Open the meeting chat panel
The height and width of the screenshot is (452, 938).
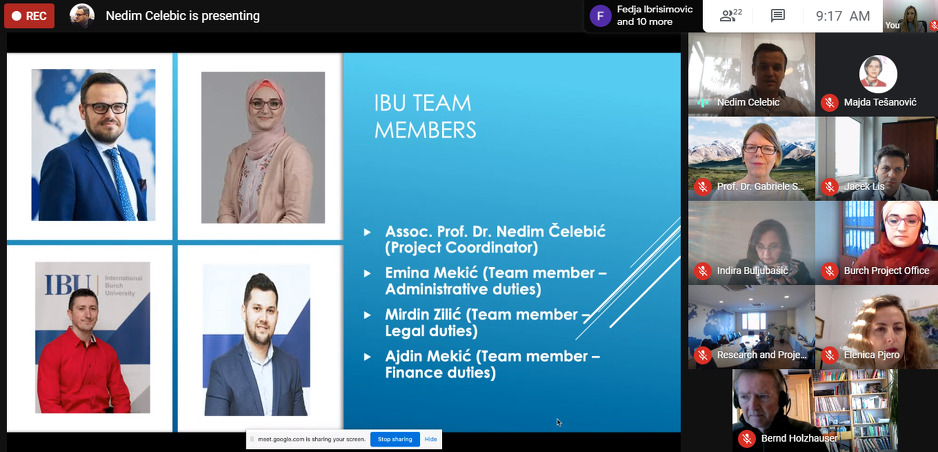point(778,16)
